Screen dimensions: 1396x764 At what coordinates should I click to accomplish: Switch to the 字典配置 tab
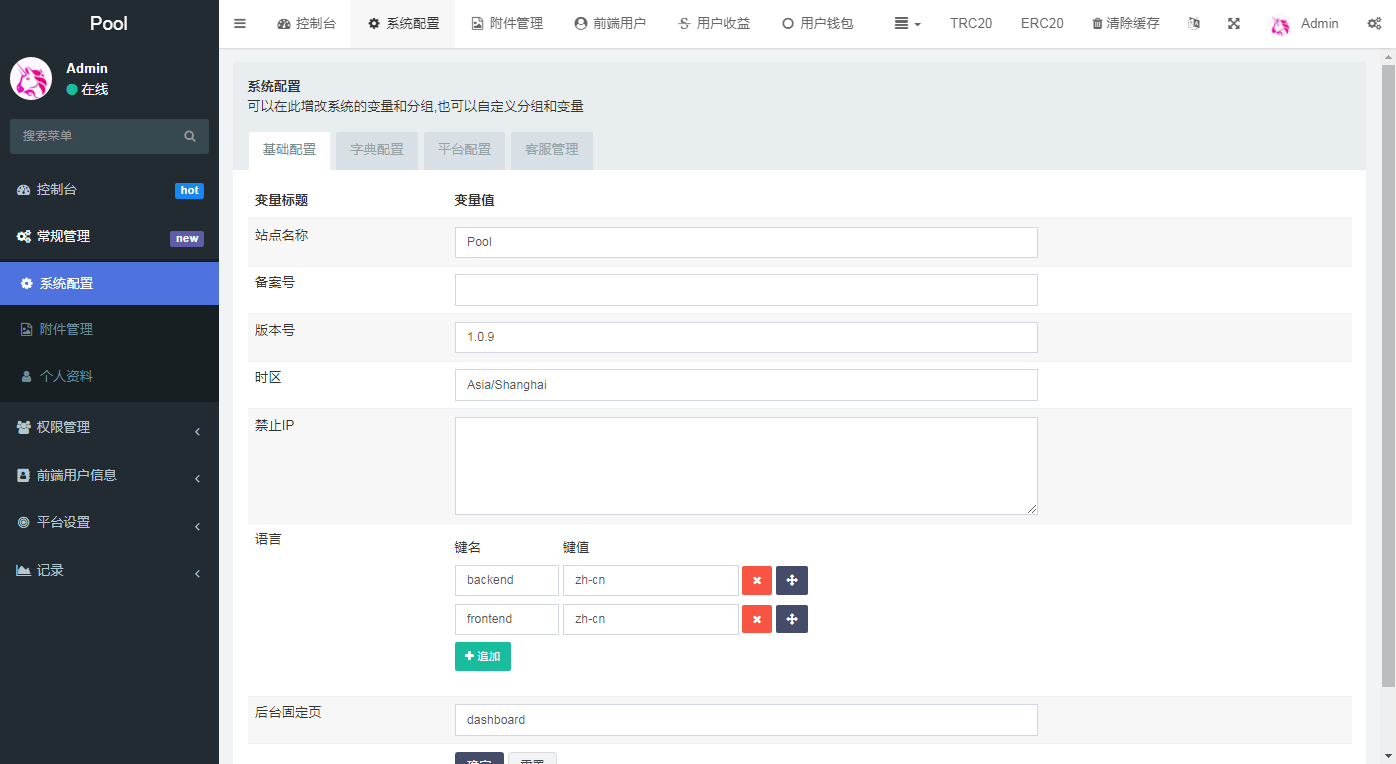click(377, 150)
